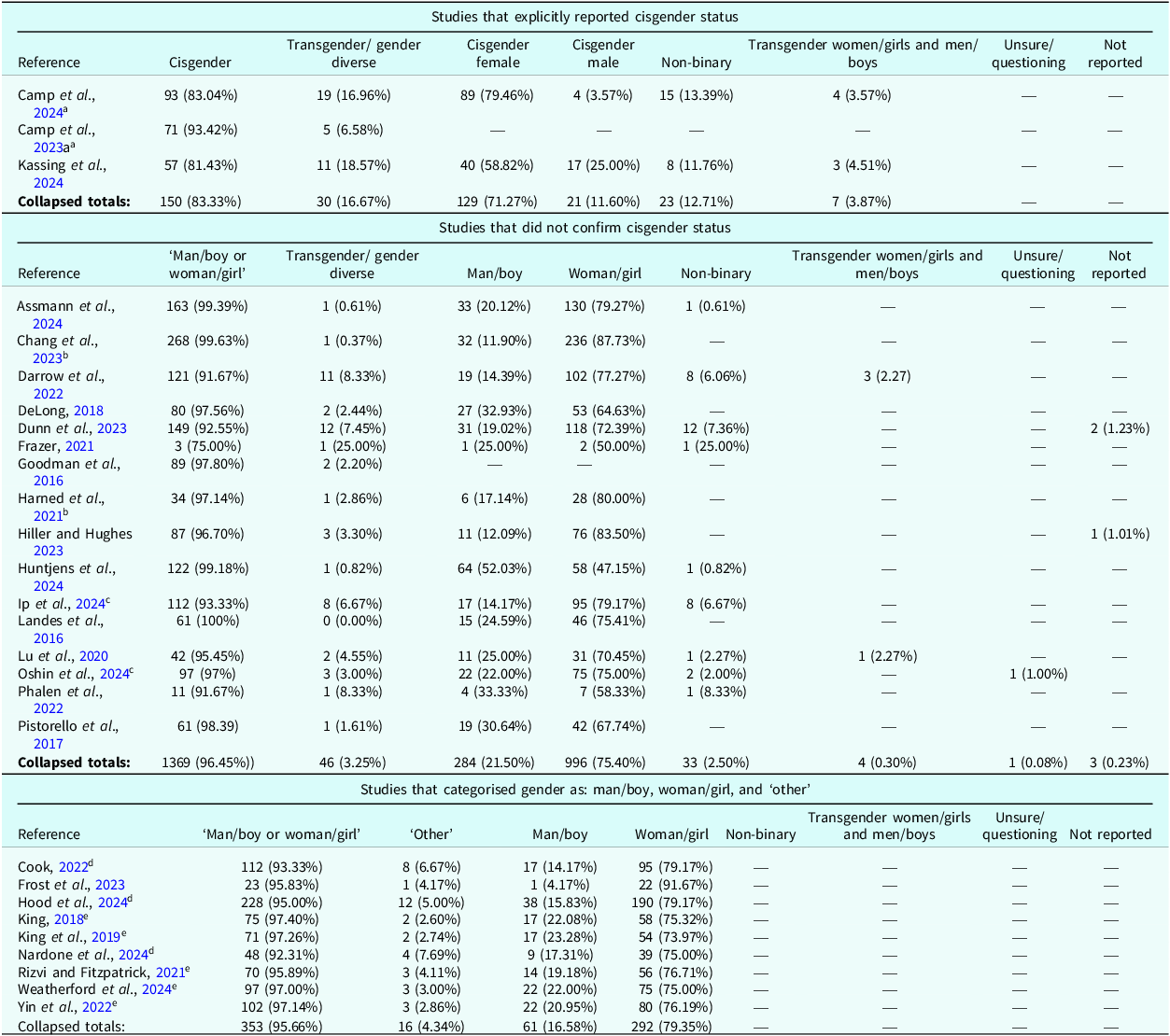Open the Harned et al. 2021 reference link
The image size is (1170, 1036).
(x=49, y=516)
